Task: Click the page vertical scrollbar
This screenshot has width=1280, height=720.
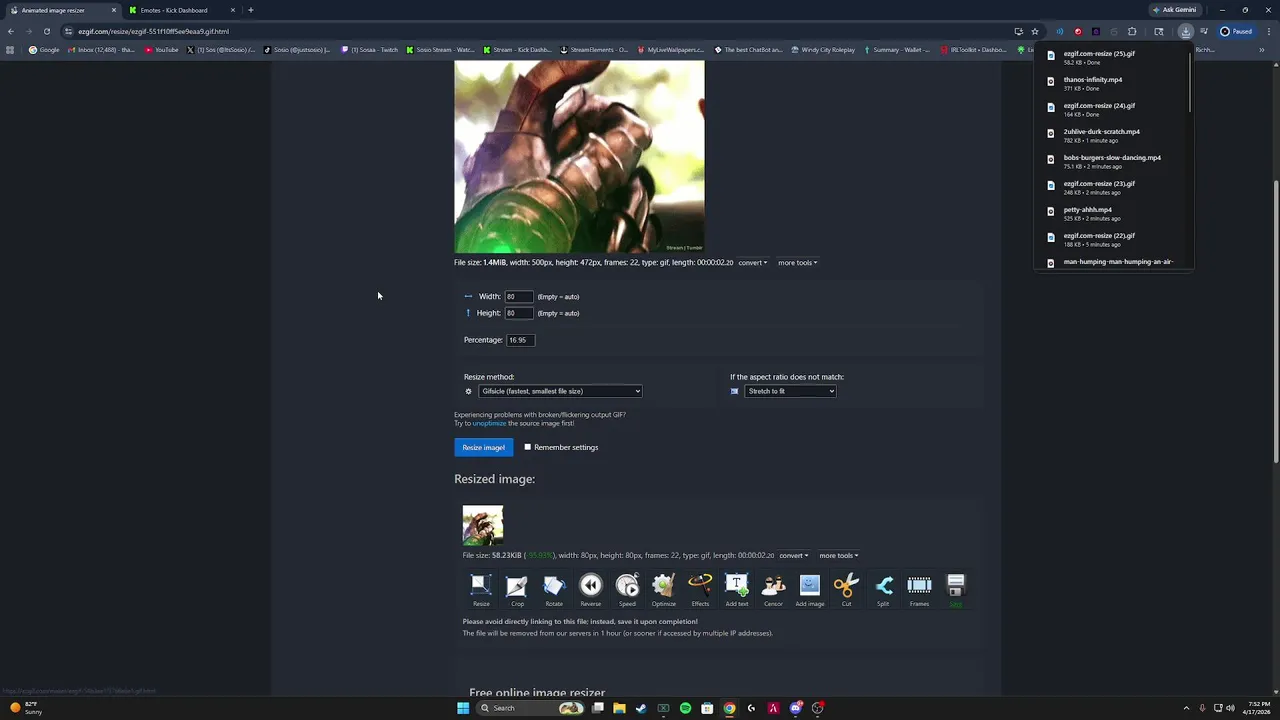Action: click(x=1276, y=320)
